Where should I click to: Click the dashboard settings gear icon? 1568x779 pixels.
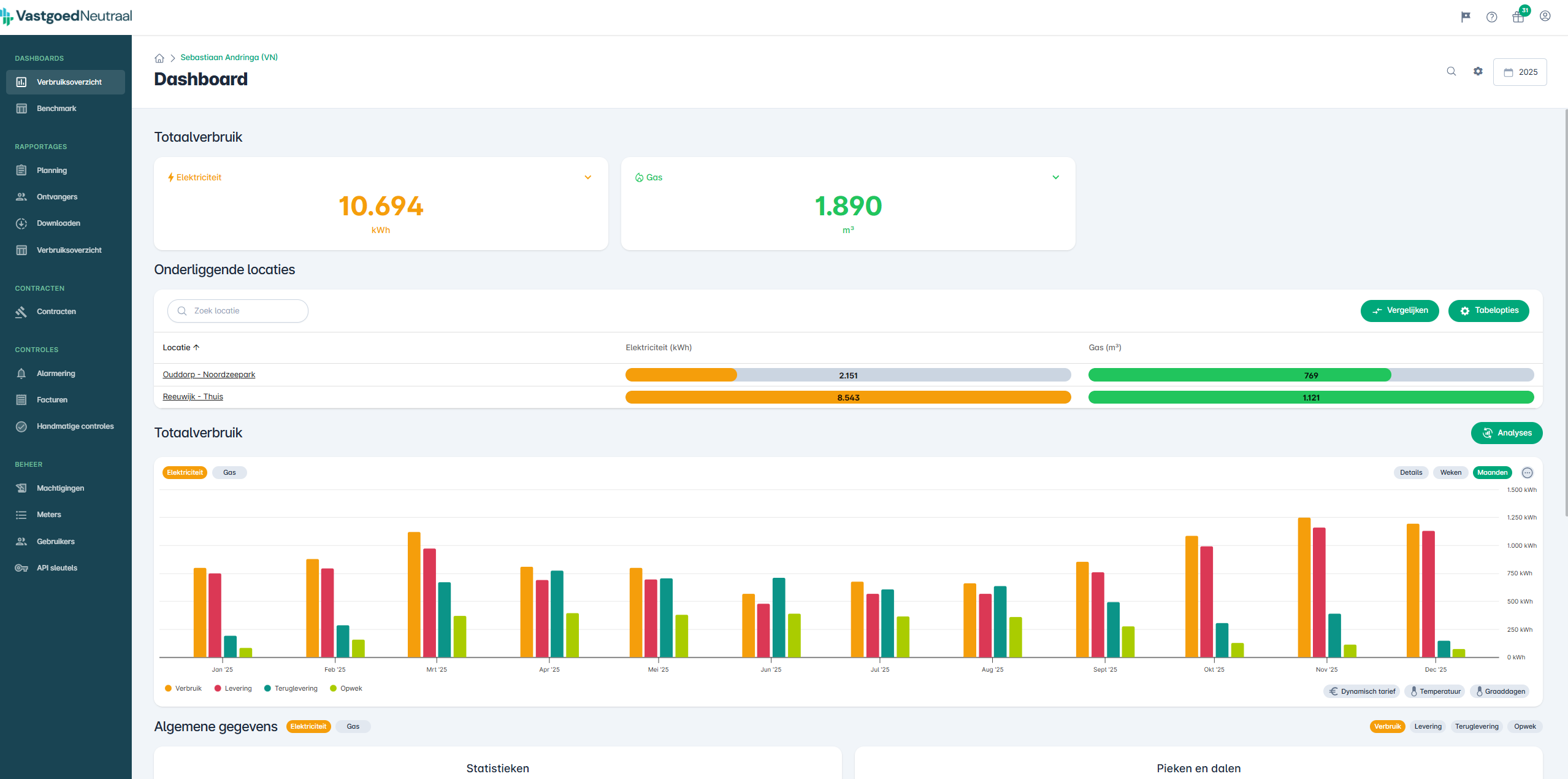coord(1478,71)
